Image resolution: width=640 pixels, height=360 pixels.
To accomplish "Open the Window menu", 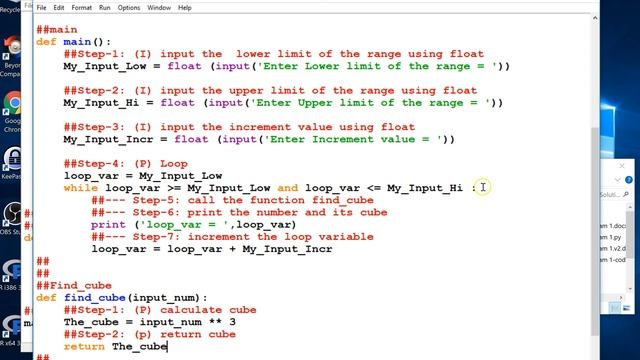I will [x=159, y=8].
